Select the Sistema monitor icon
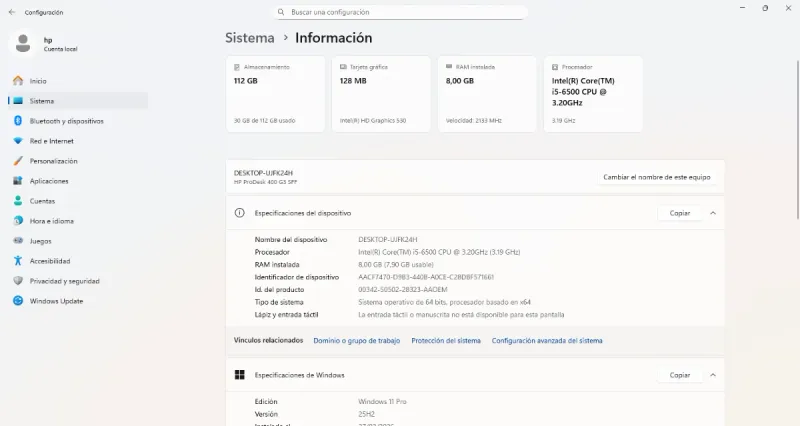The height and width of the screenshot is (426, 800). pyautogui.click(x=18, y=101)
